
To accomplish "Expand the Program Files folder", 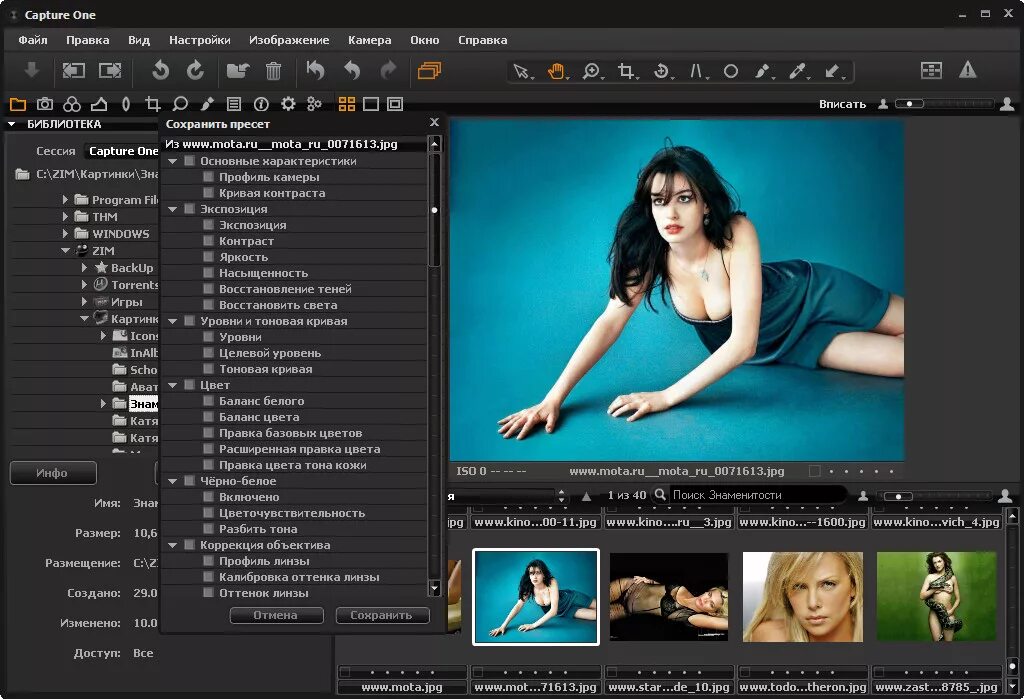I will pyautogui.click(x=65, y=199).
